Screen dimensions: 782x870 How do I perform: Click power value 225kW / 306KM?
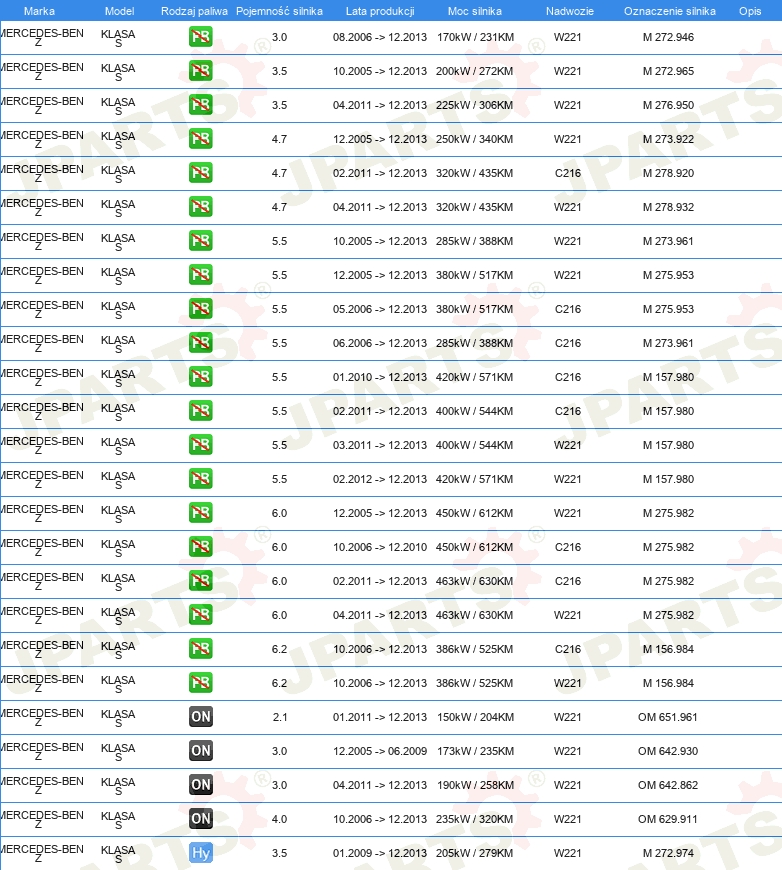475,105
